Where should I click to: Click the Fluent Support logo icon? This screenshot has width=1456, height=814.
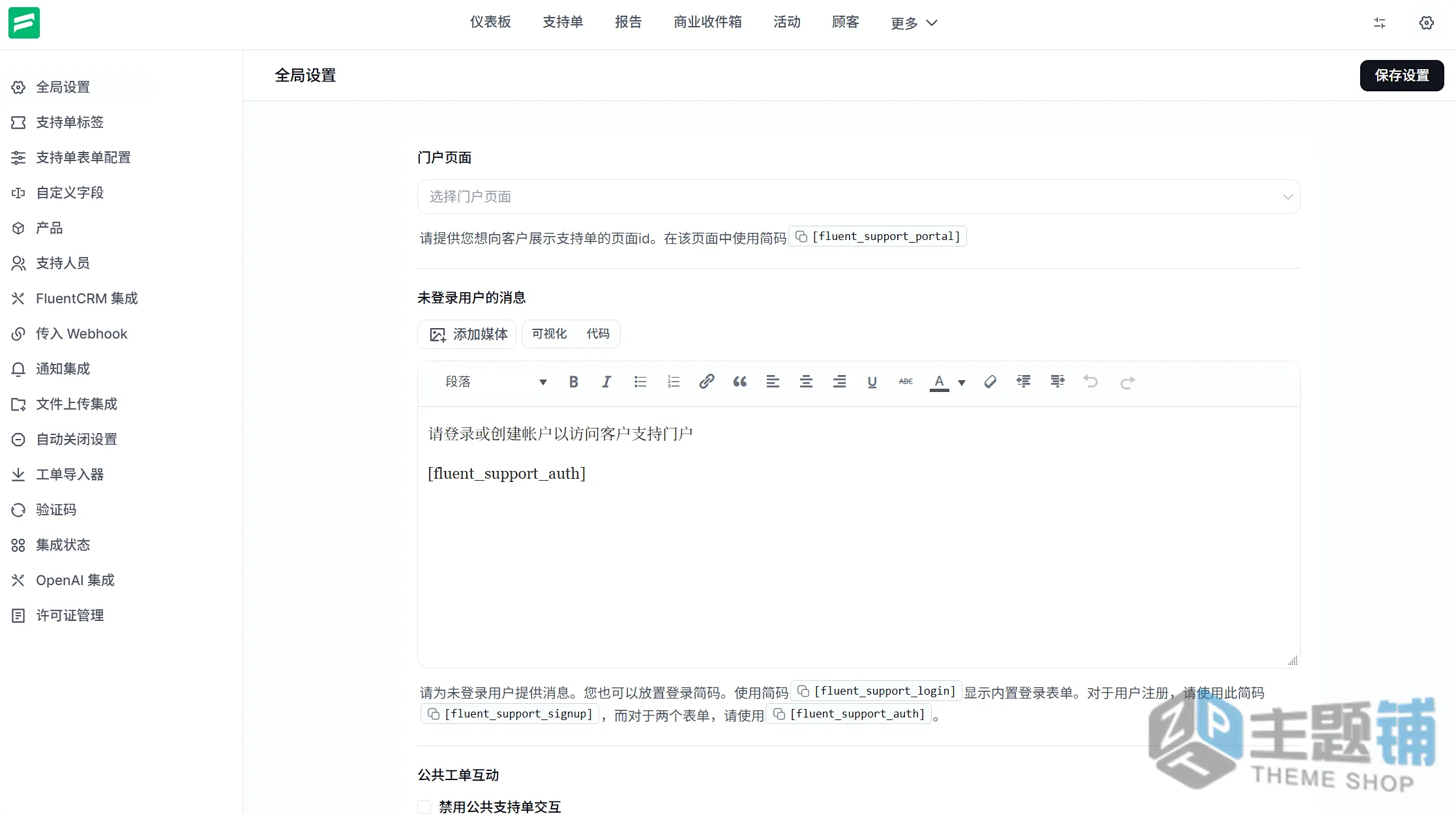click(24, 23)
